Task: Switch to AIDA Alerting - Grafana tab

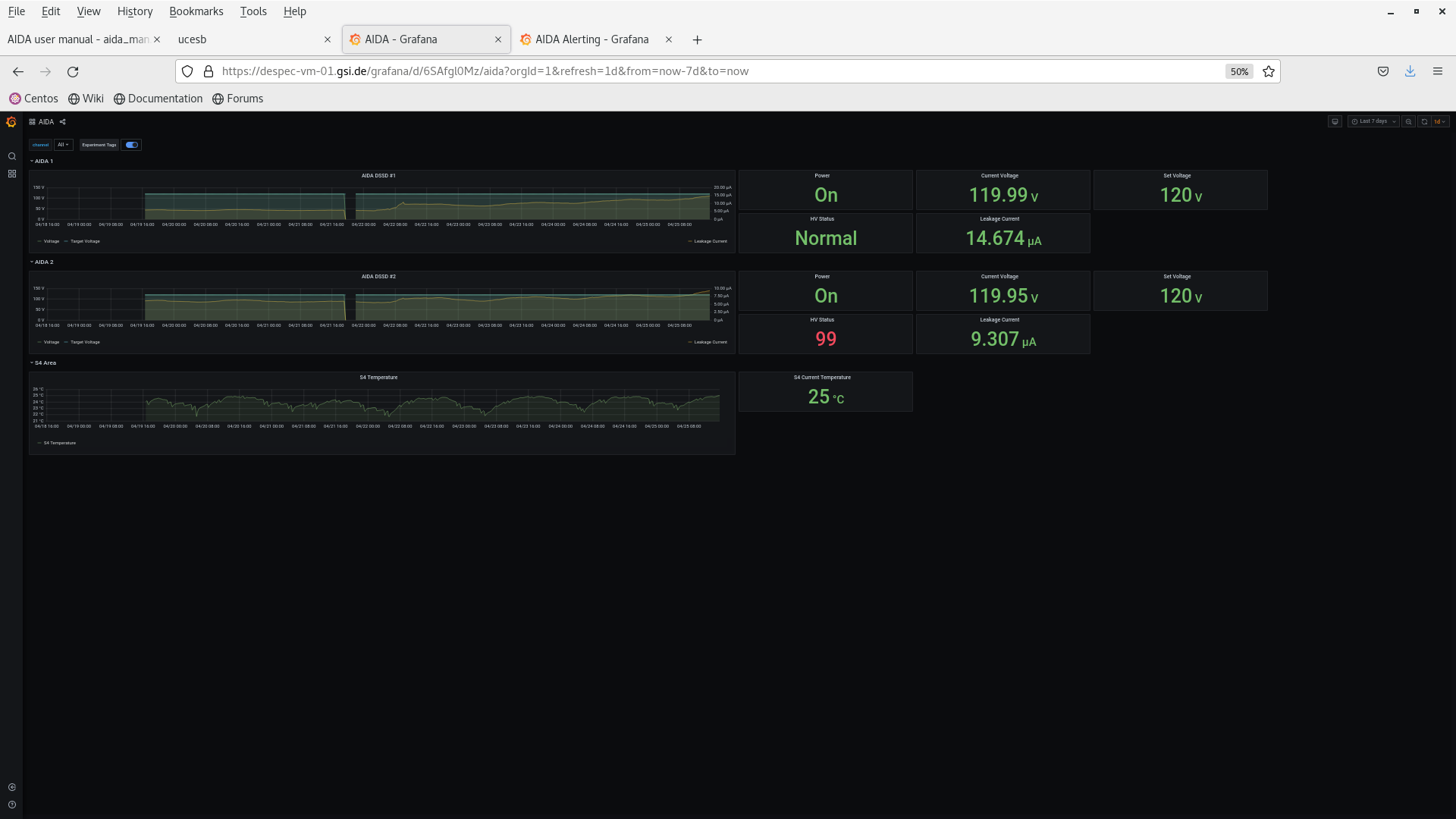Action: [591, 39]
